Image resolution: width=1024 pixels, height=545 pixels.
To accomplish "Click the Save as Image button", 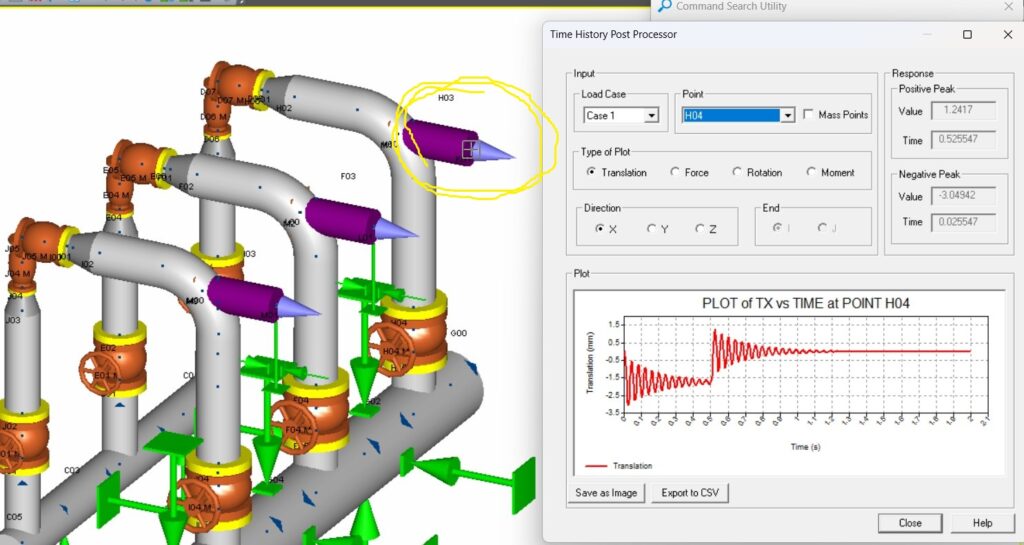I will point(606,493).
